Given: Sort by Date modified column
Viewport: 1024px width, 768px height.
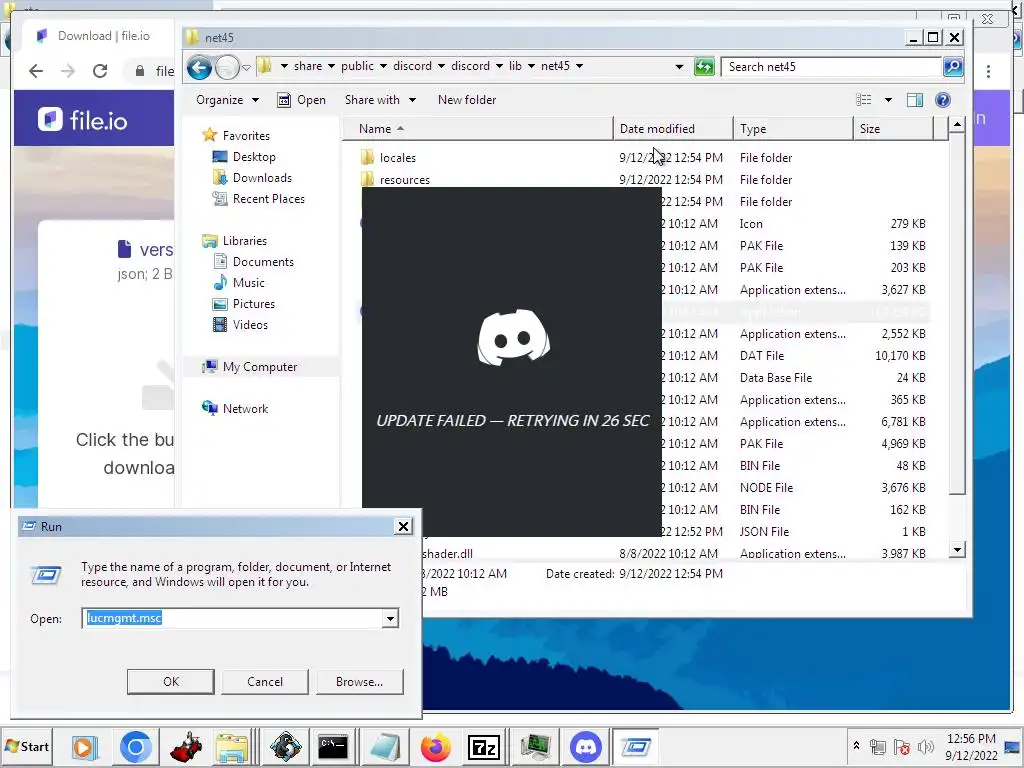Looking at the screenshot, I should pos(673,129).
